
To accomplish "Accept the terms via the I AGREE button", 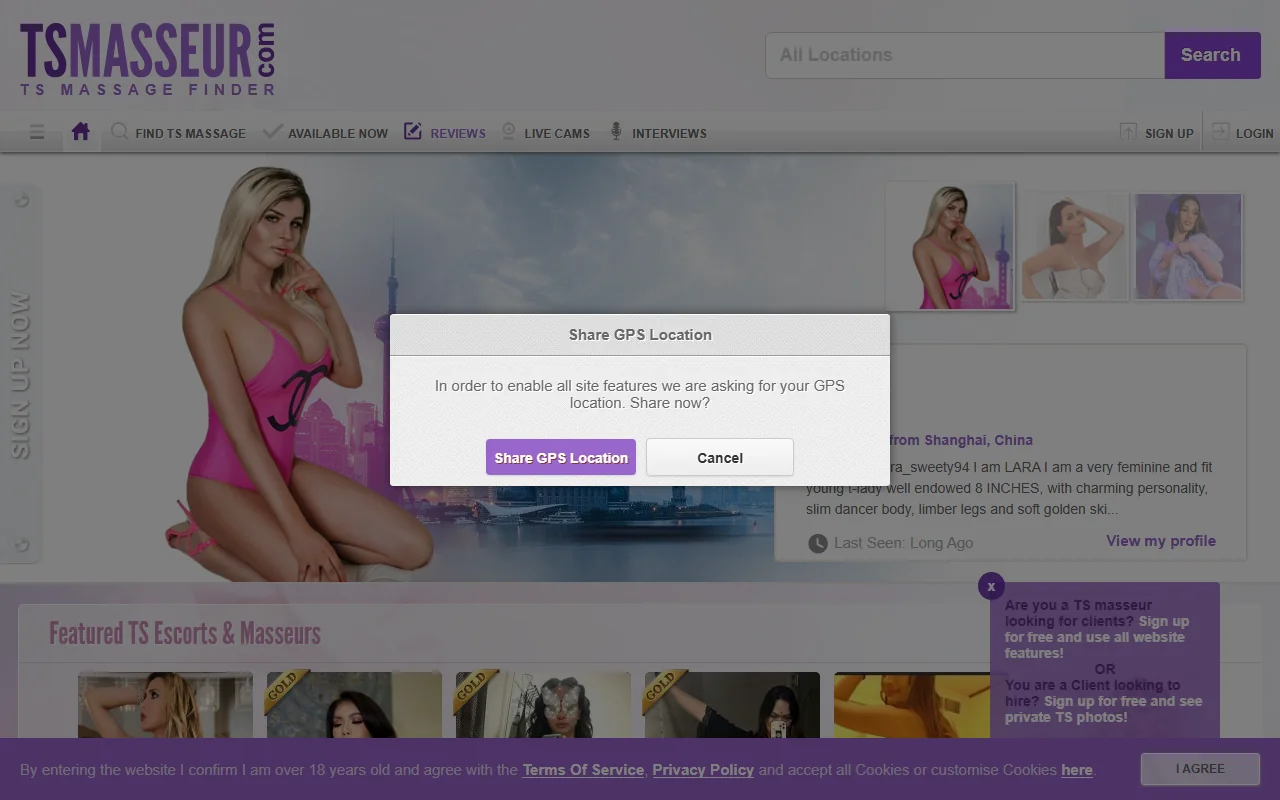I will [1199, 769].
